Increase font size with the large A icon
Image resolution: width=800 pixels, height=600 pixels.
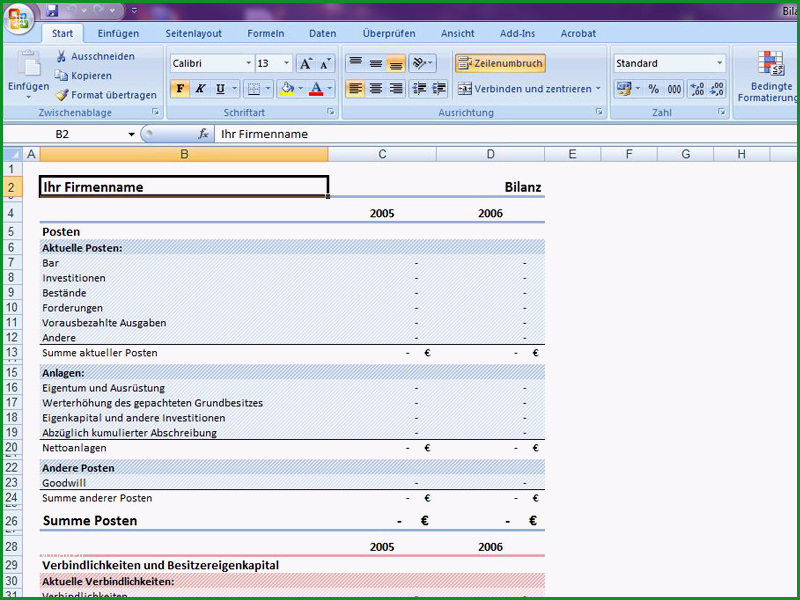click(306, 64)
